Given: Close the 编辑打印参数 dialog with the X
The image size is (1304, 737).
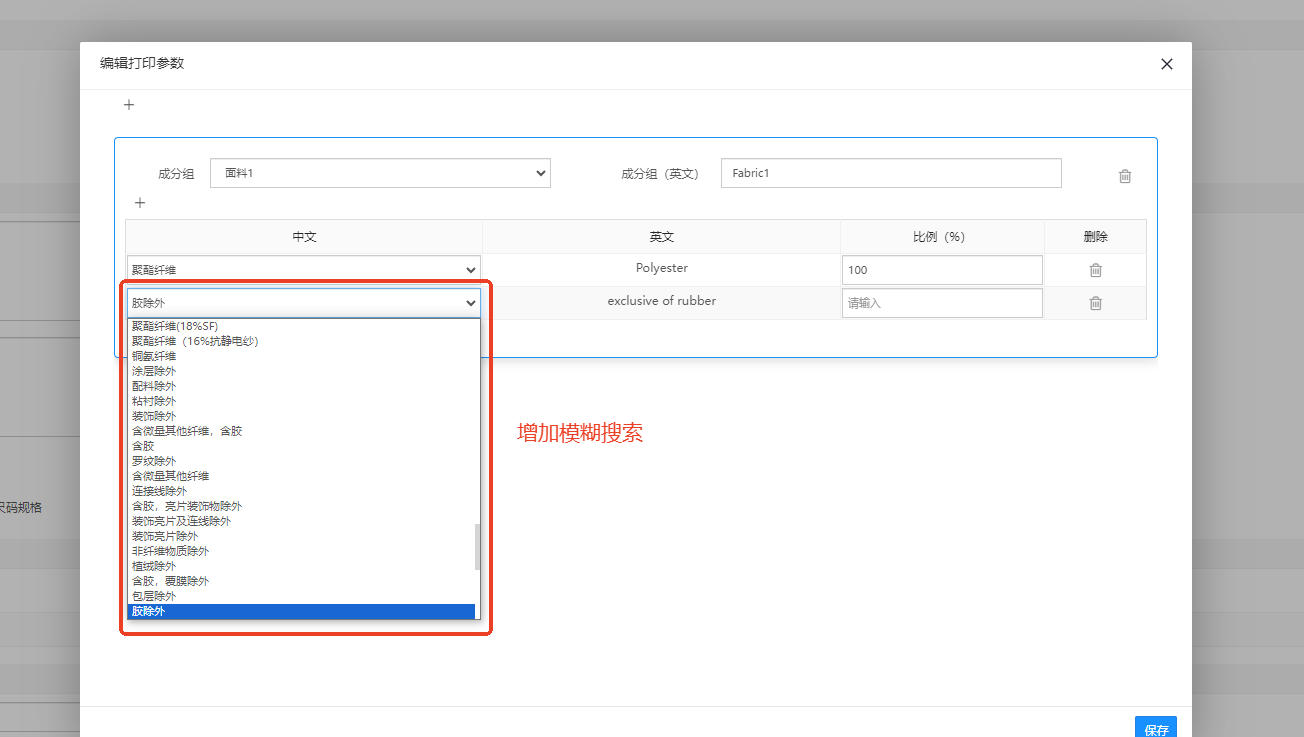Looking at the screenshot, I should [1166, 64].
